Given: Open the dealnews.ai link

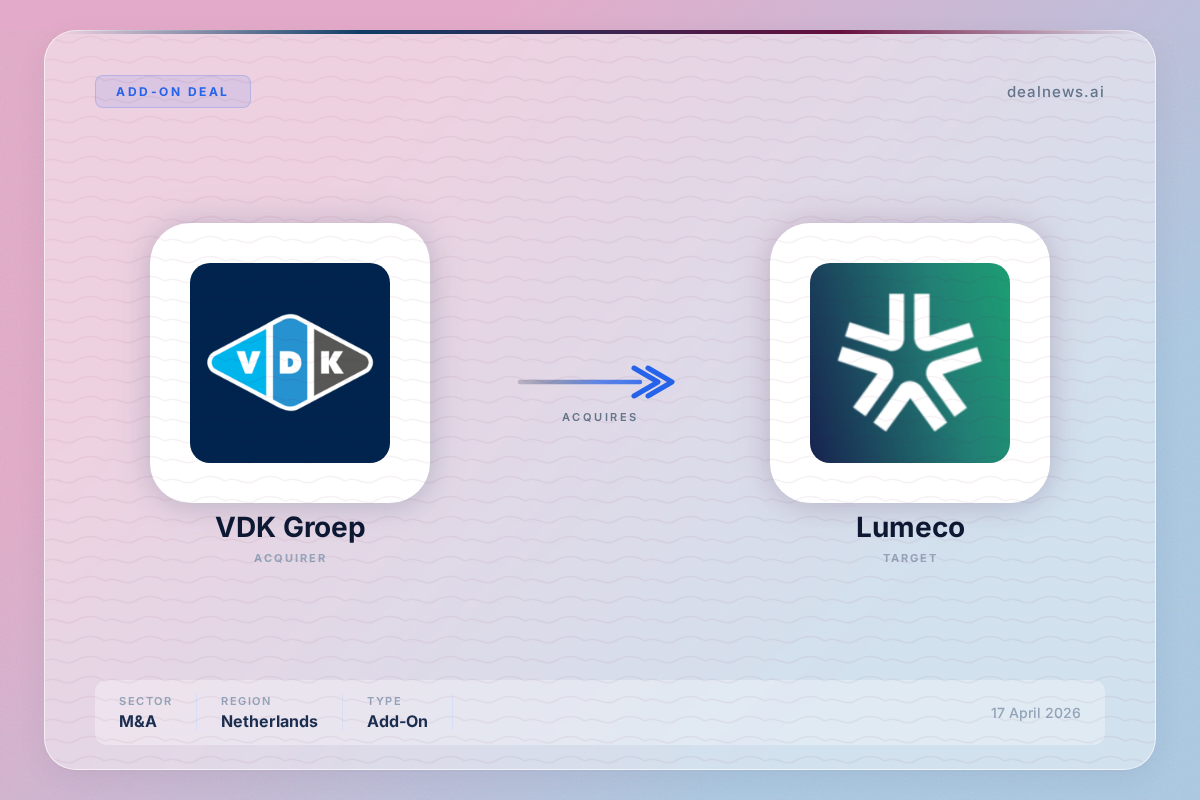Looking at the screenshot, I should pos(1055,92).
